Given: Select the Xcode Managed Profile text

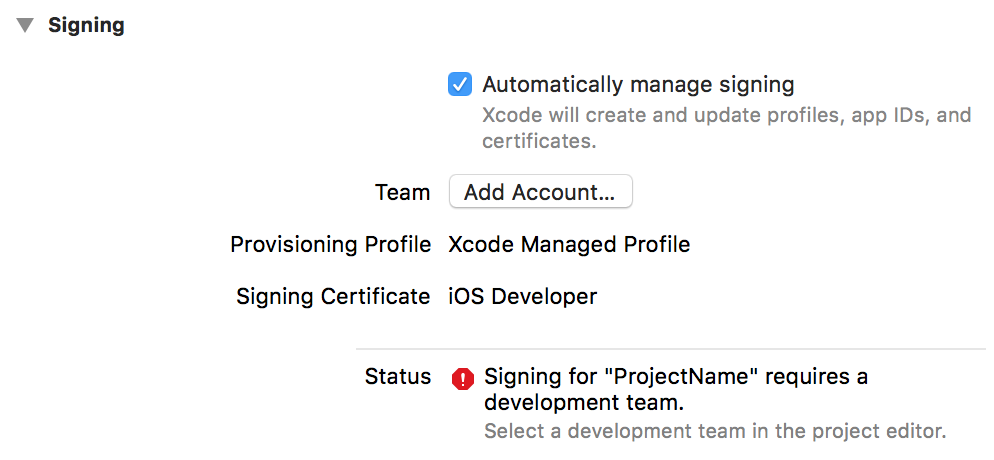Looking at the screenshot, I should point(569,245).
